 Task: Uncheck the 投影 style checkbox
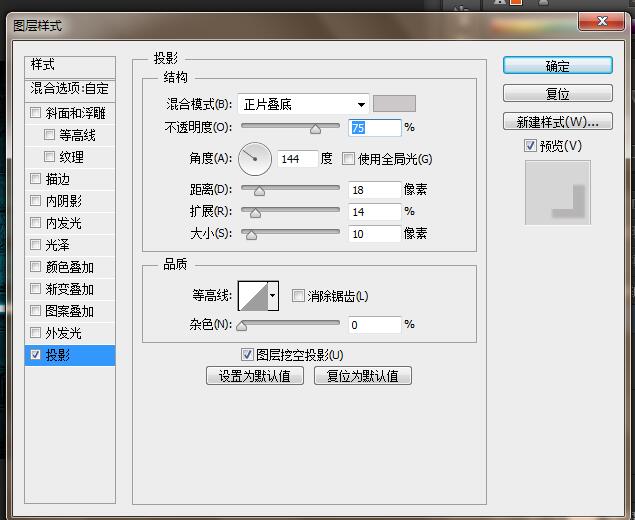coord(36,355)
